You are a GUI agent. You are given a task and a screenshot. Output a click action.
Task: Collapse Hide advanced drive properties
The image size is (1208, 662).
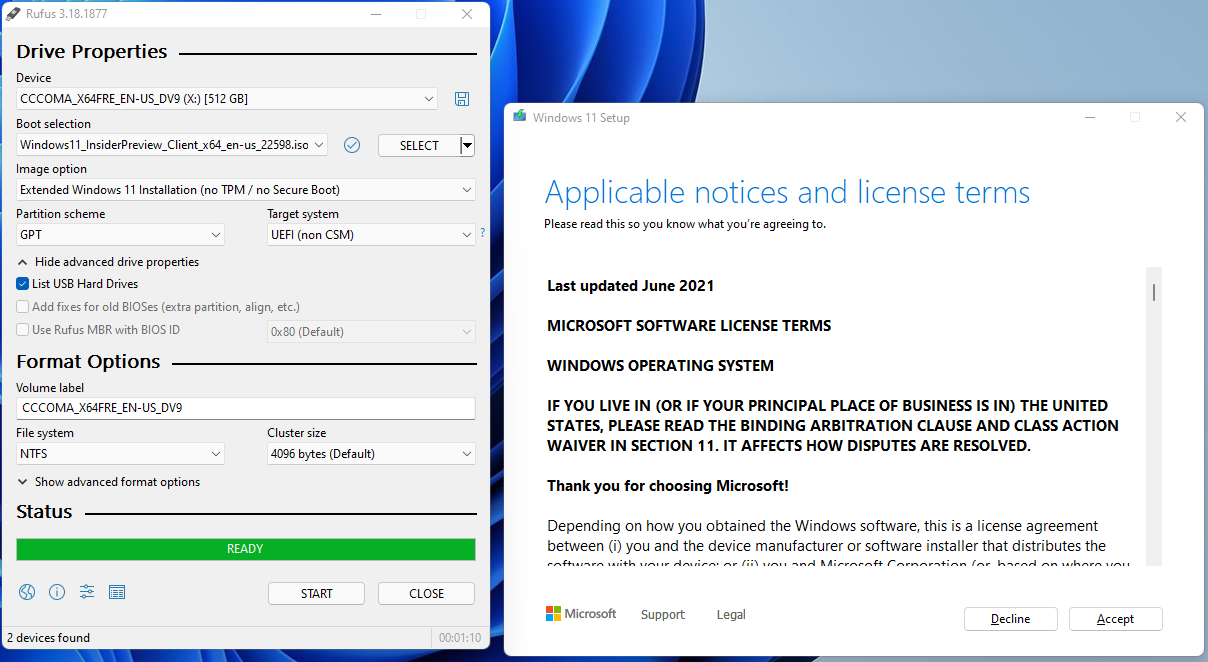(x=108, y=262)
